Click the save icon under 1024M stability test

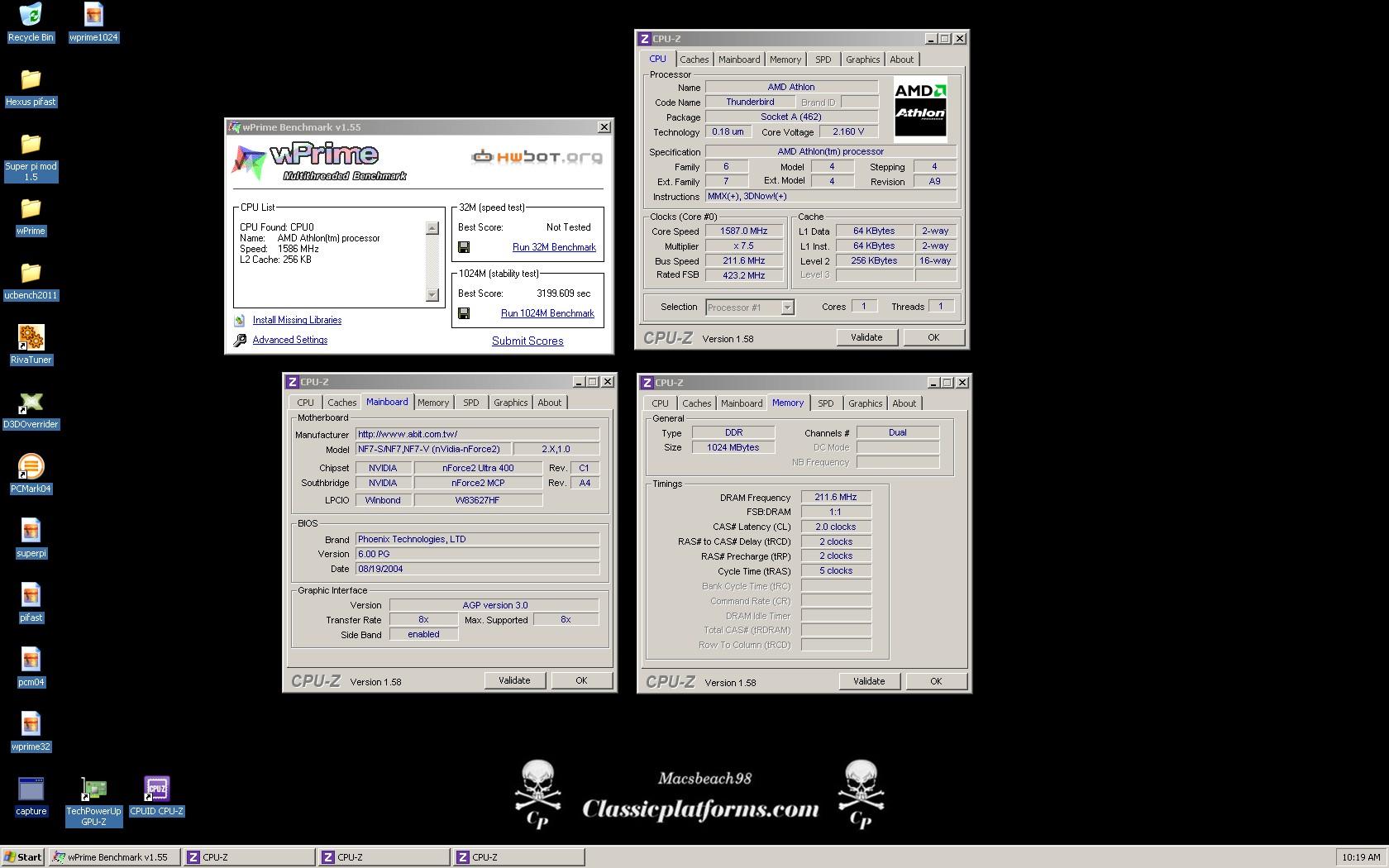click(x=464, y=313)
